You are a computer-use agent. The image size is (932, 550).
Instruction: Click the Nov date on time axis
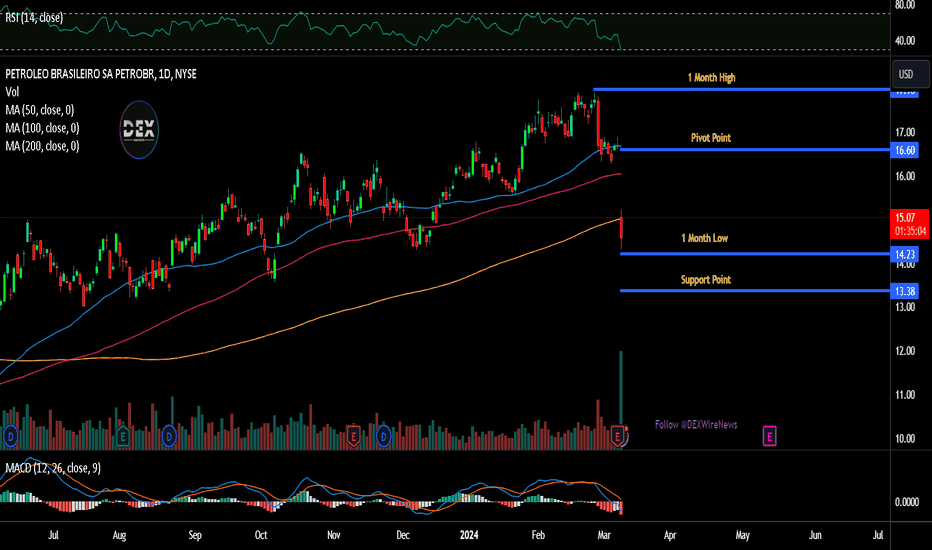point(333,536)
